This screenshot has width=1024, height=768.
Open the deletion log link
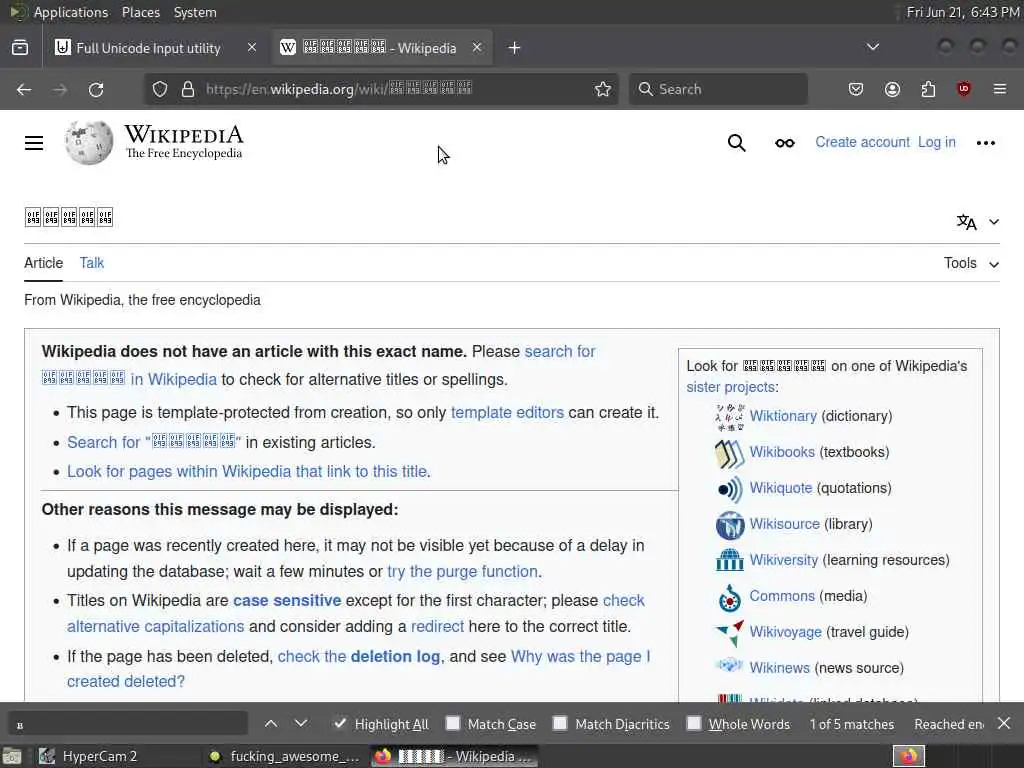tap(395, 656)
